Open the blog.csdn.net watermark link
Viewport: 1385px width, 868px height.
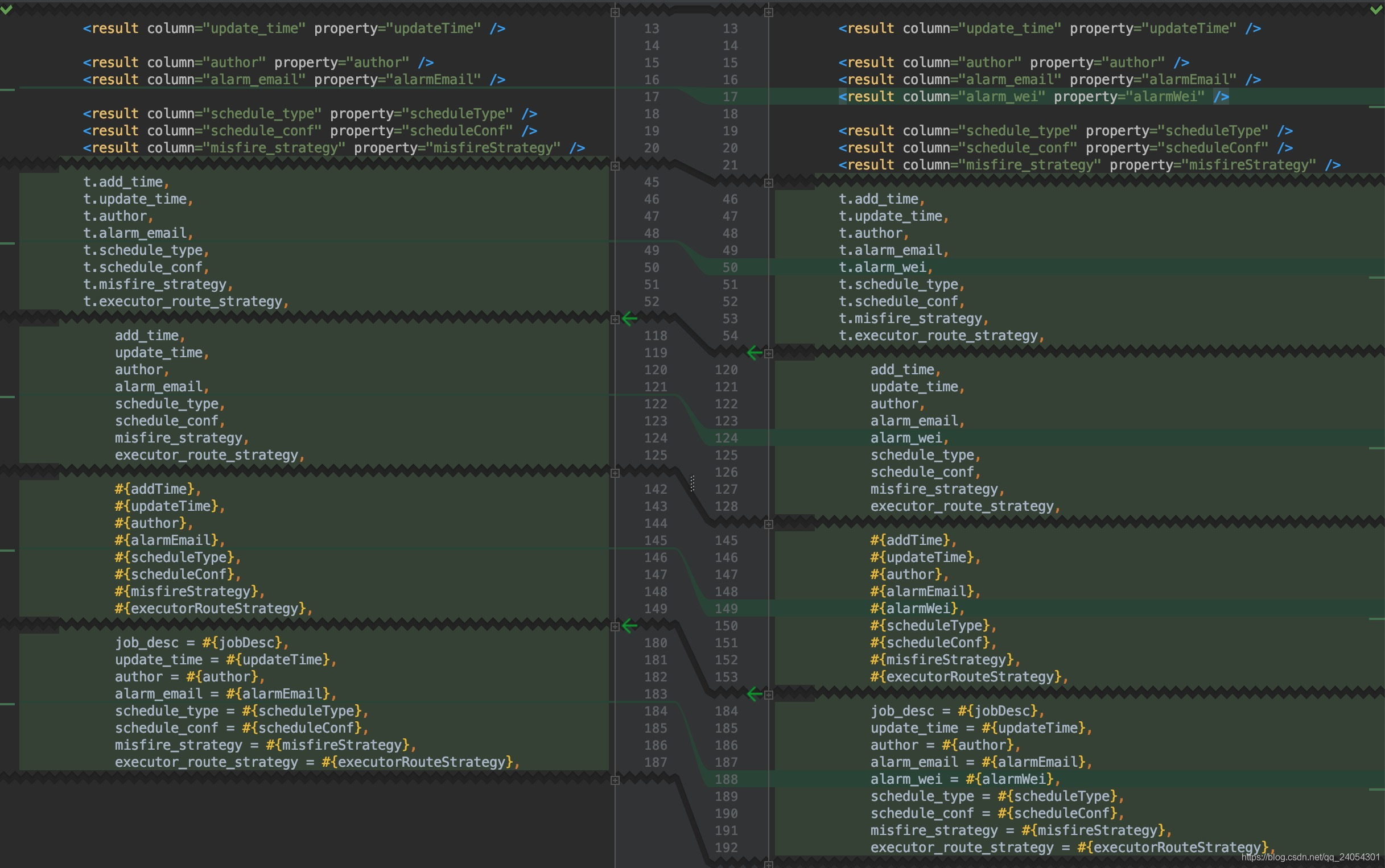pos(1310,857)
